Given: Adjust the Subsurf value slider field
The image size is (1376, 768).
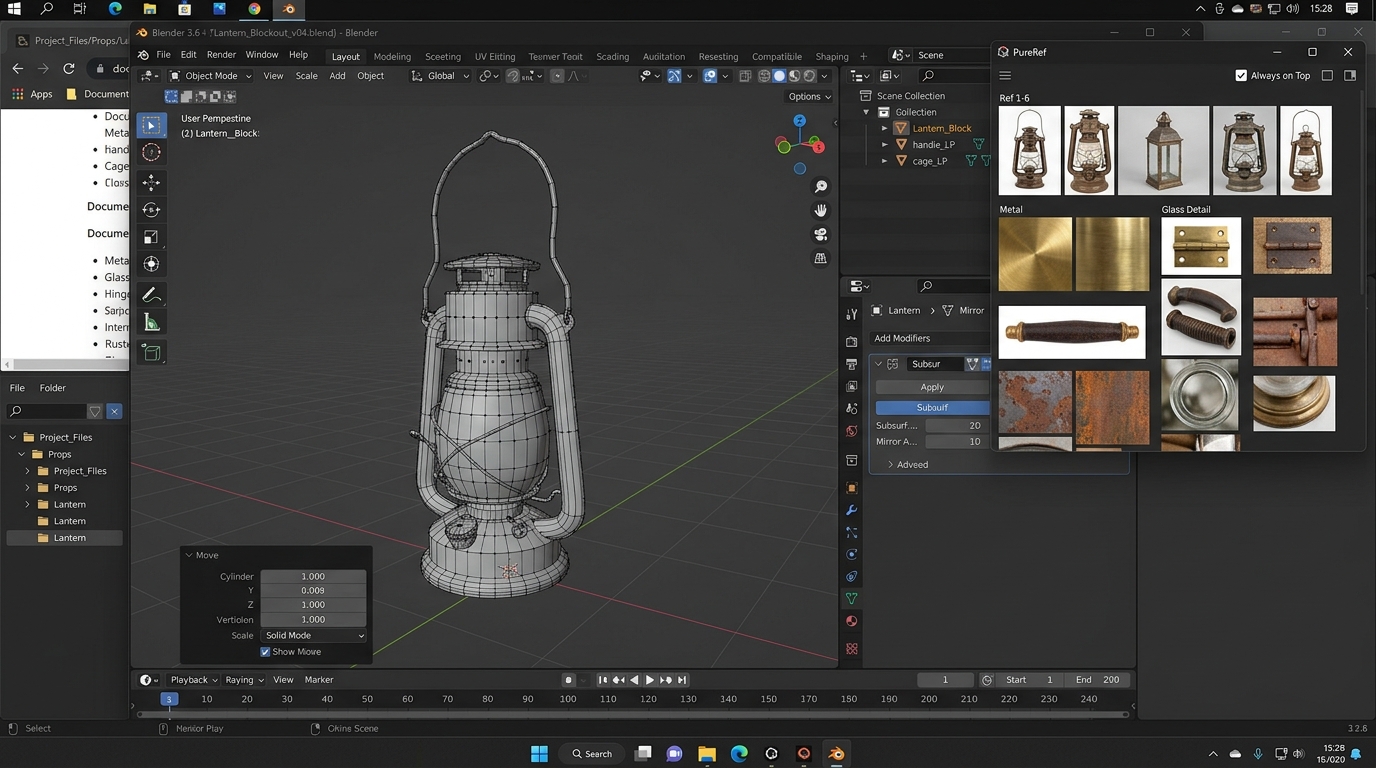Looking at the screenshot, I should click(x=957, y=425).
